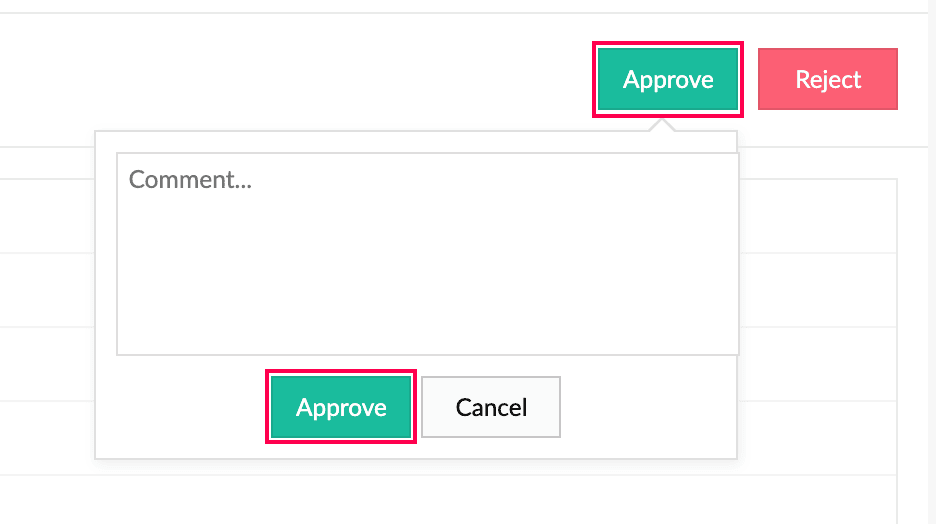Reject the request with the pink button
936x524 pixels.
[827, 79]
